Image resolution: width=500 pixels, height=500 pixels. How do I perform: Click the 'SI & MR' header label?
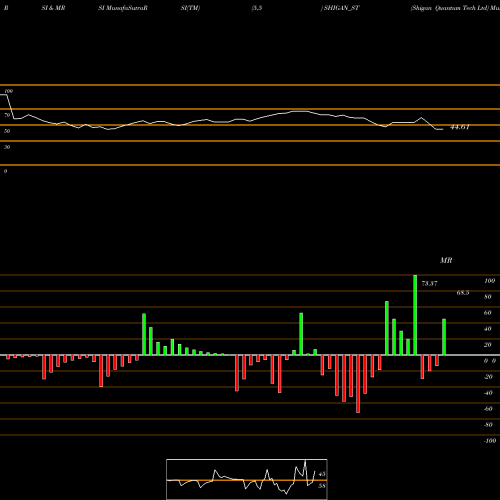click(53, 8)
